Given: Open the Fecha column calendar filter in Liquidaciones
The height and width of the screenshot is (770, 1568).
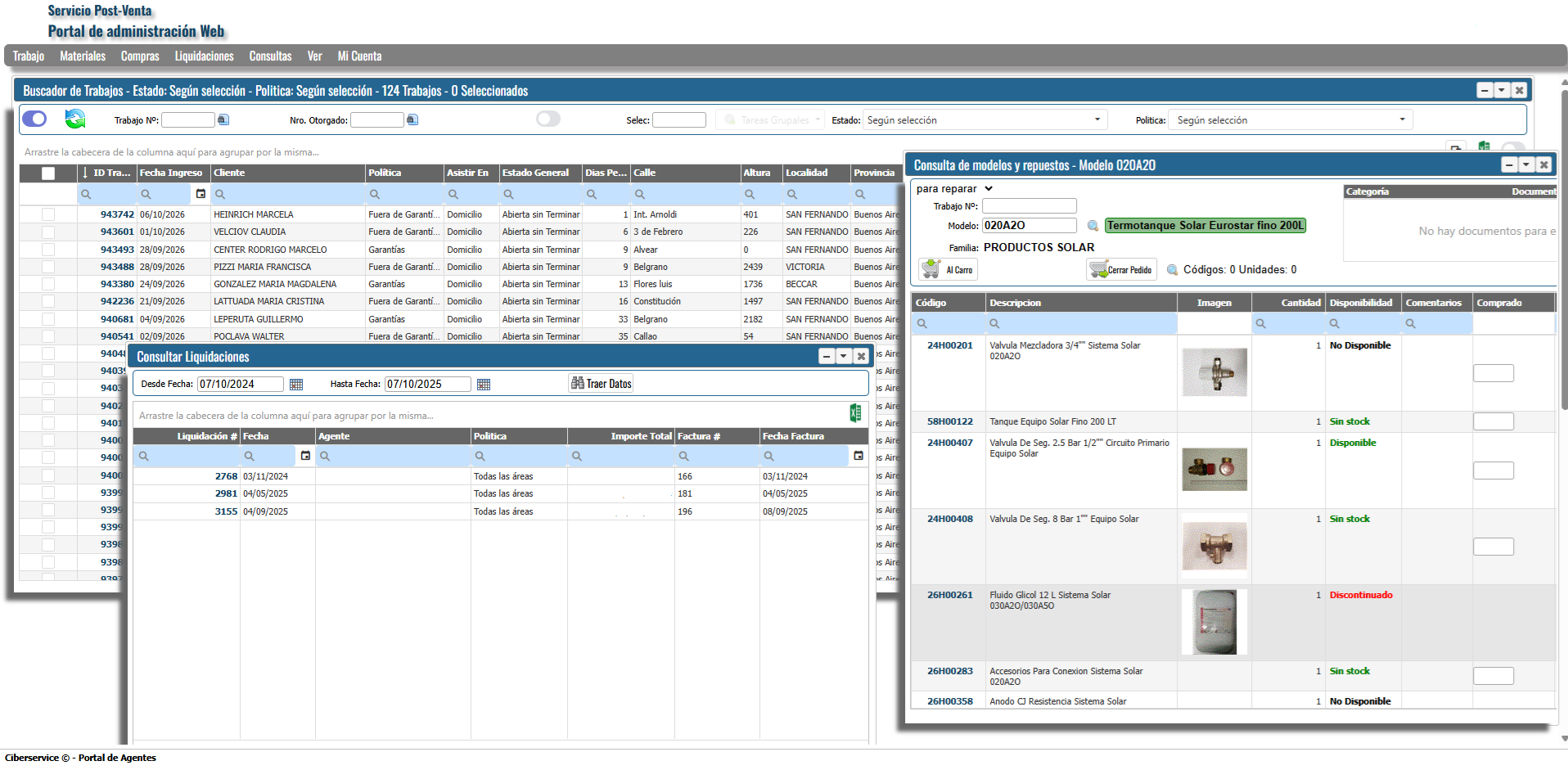Looking at the screenshot, I should [305, 456].
